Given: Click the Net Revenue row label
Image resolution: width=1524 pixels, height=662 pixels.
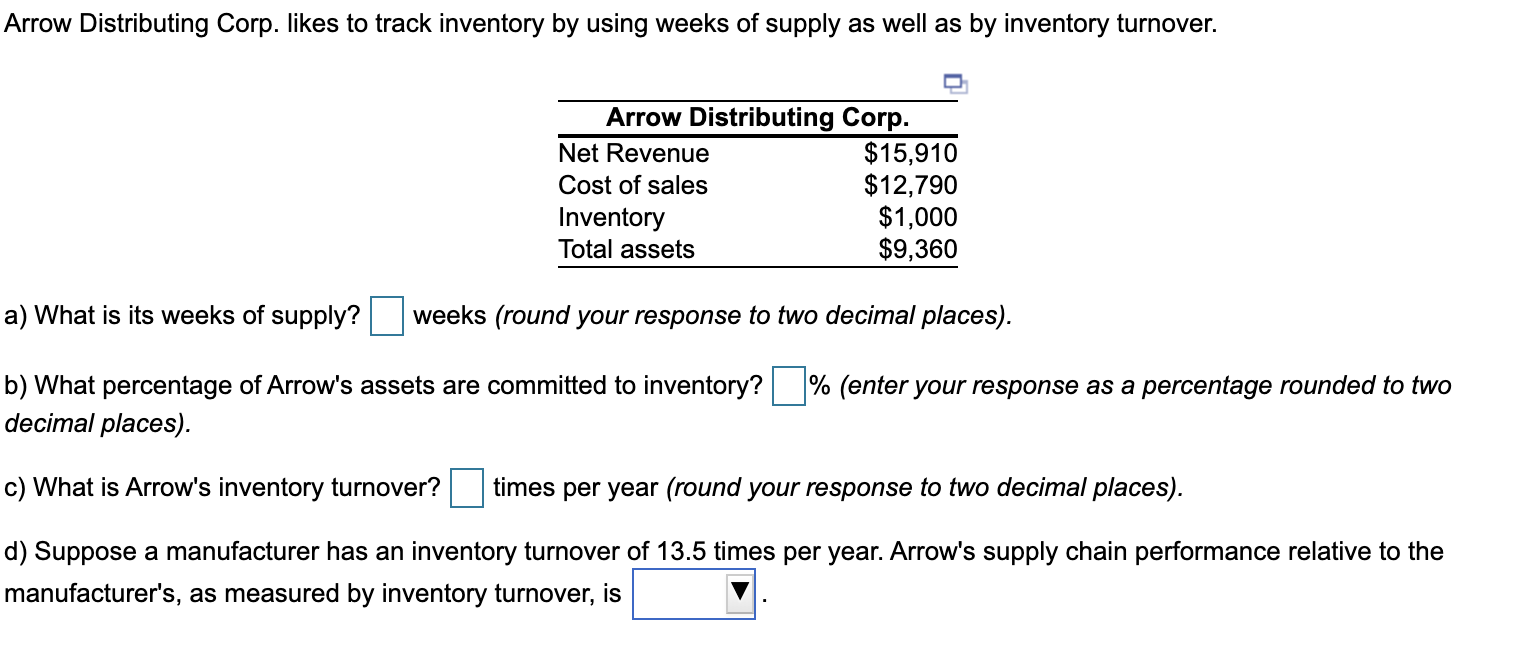Looking at the screenshot, I should coord(632,153).
